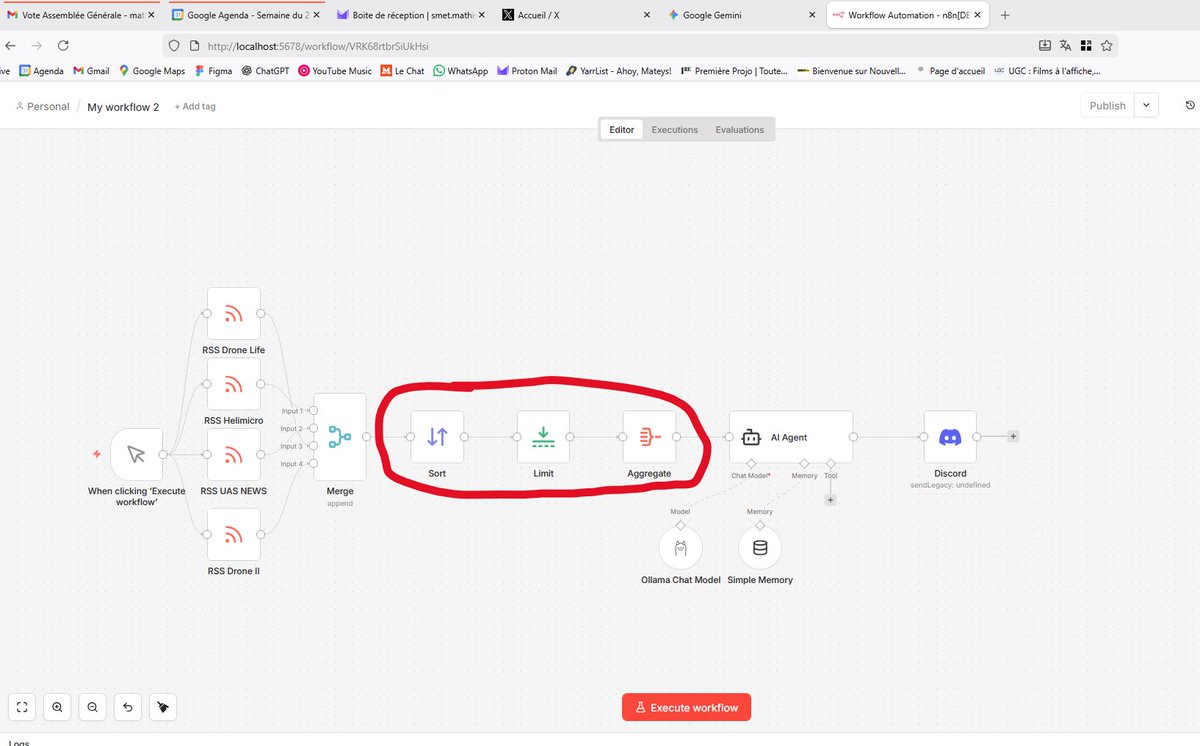Switch to the Executions tab
1200x746 pixels.
tap(675, 130)
